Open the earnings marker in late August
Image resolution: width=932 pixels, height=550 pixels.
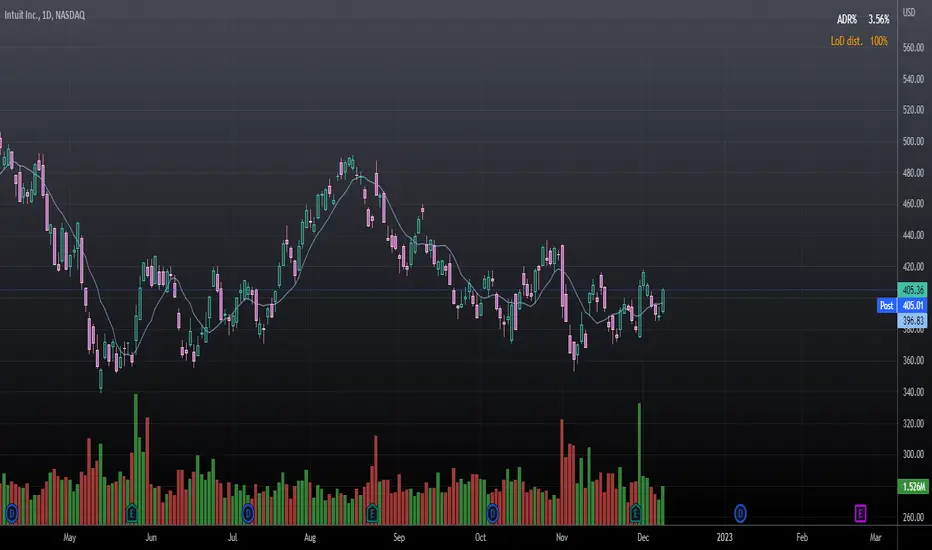[x=372, y=513]
